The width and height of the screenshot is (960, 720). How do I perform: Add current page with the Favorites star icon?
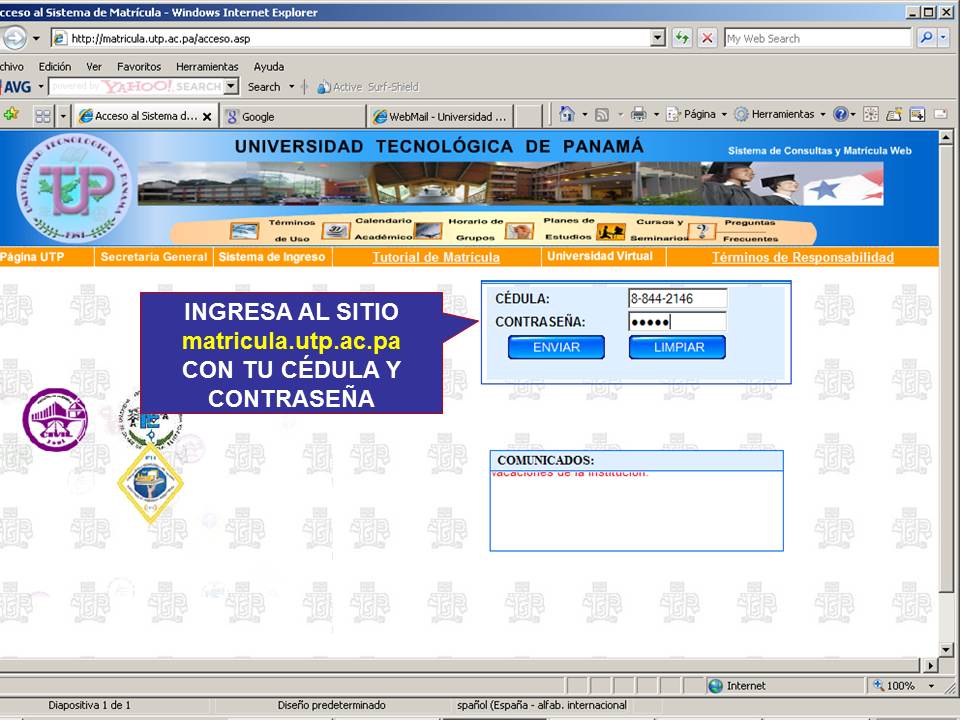[11, 115]
